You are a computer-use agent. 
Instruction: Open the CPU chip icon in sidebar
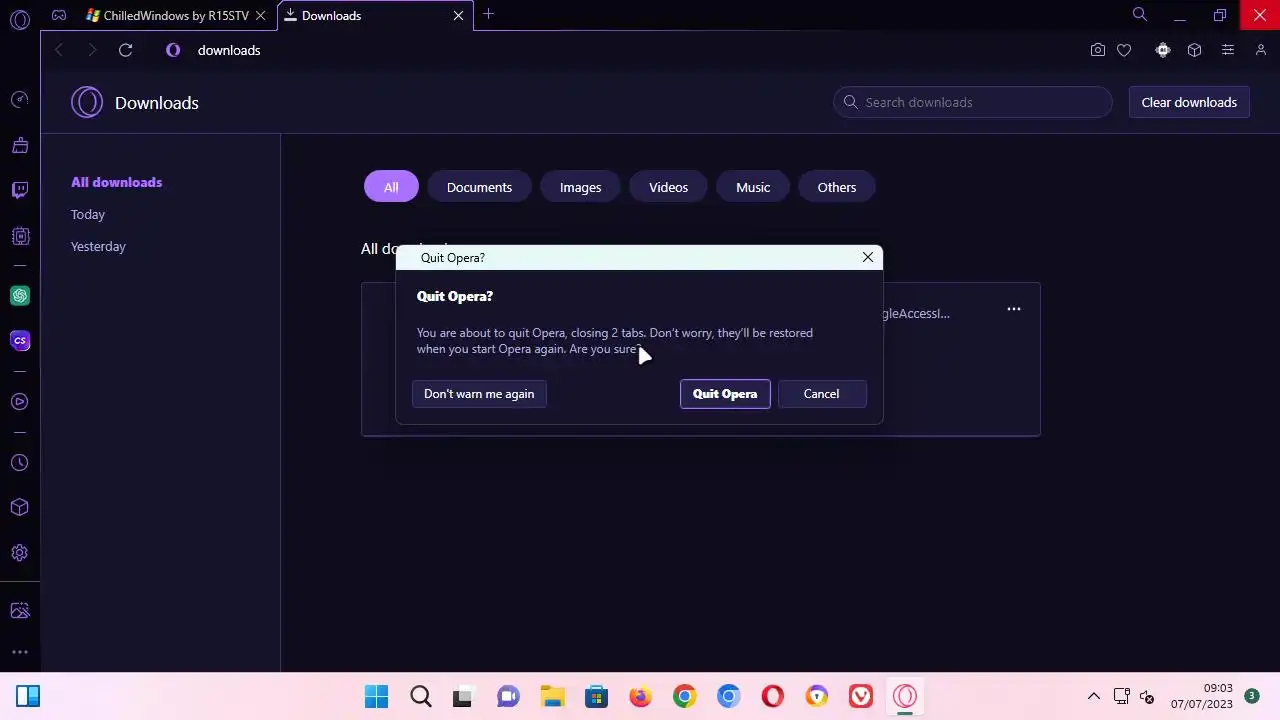click(x=19, y=236)
